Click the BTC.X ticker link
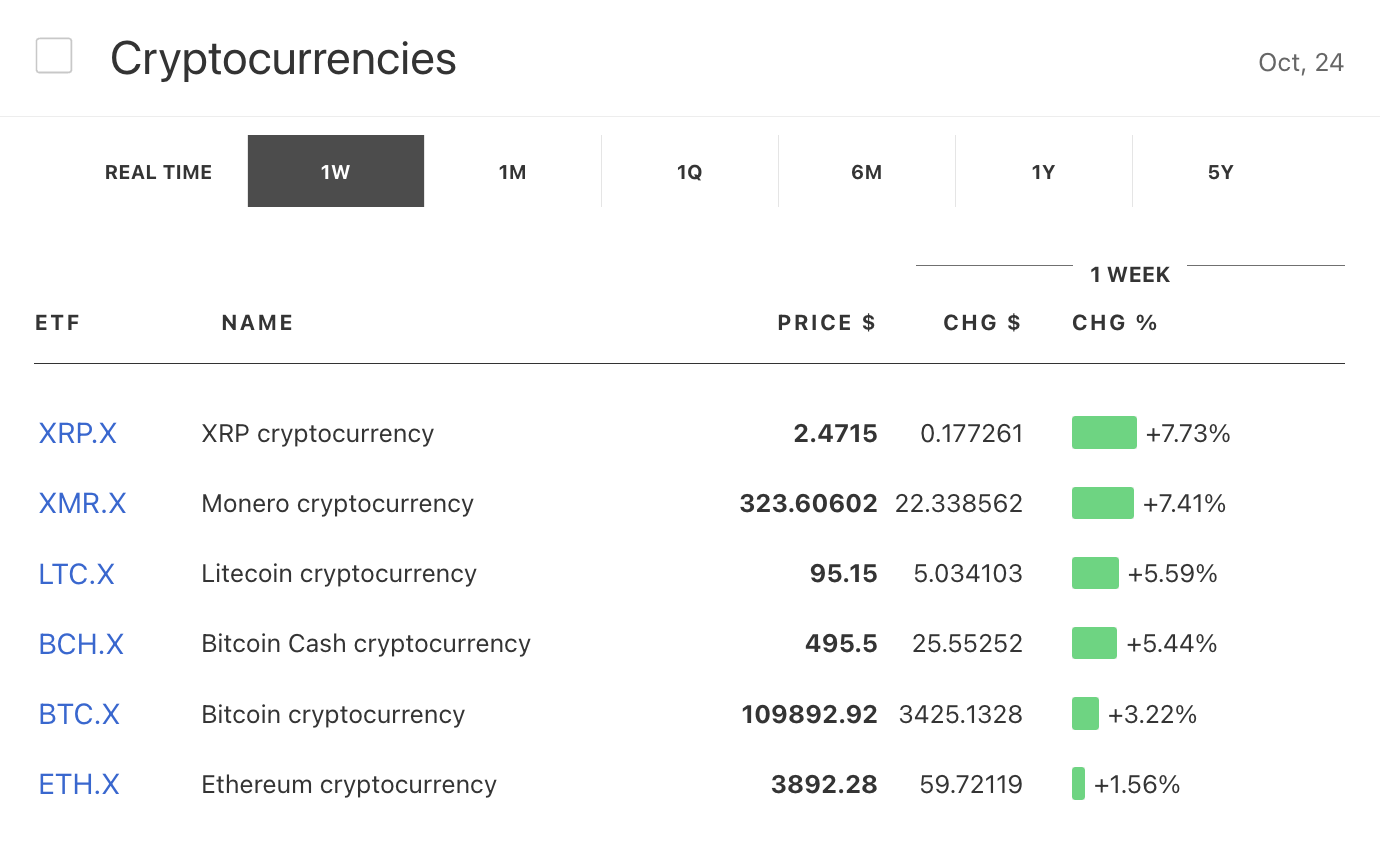Viewport: 1380px width, 862px height. pyautogui.click(x=79, y=715)
